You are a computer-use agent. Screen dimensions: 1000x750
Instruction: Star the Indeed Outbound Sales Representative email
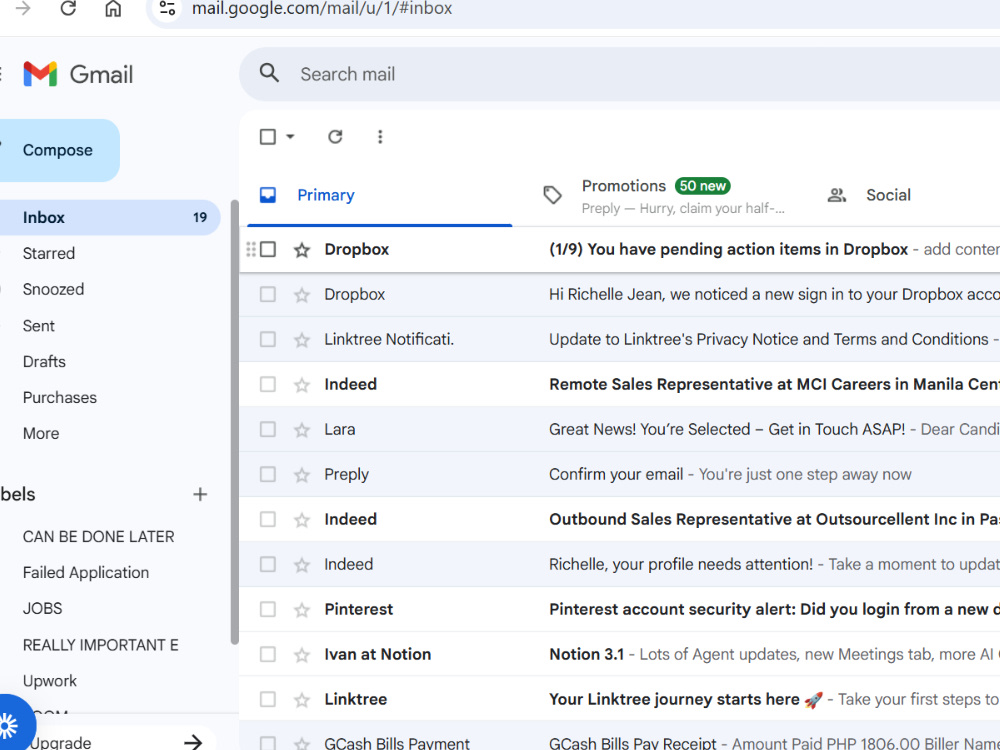302,520
